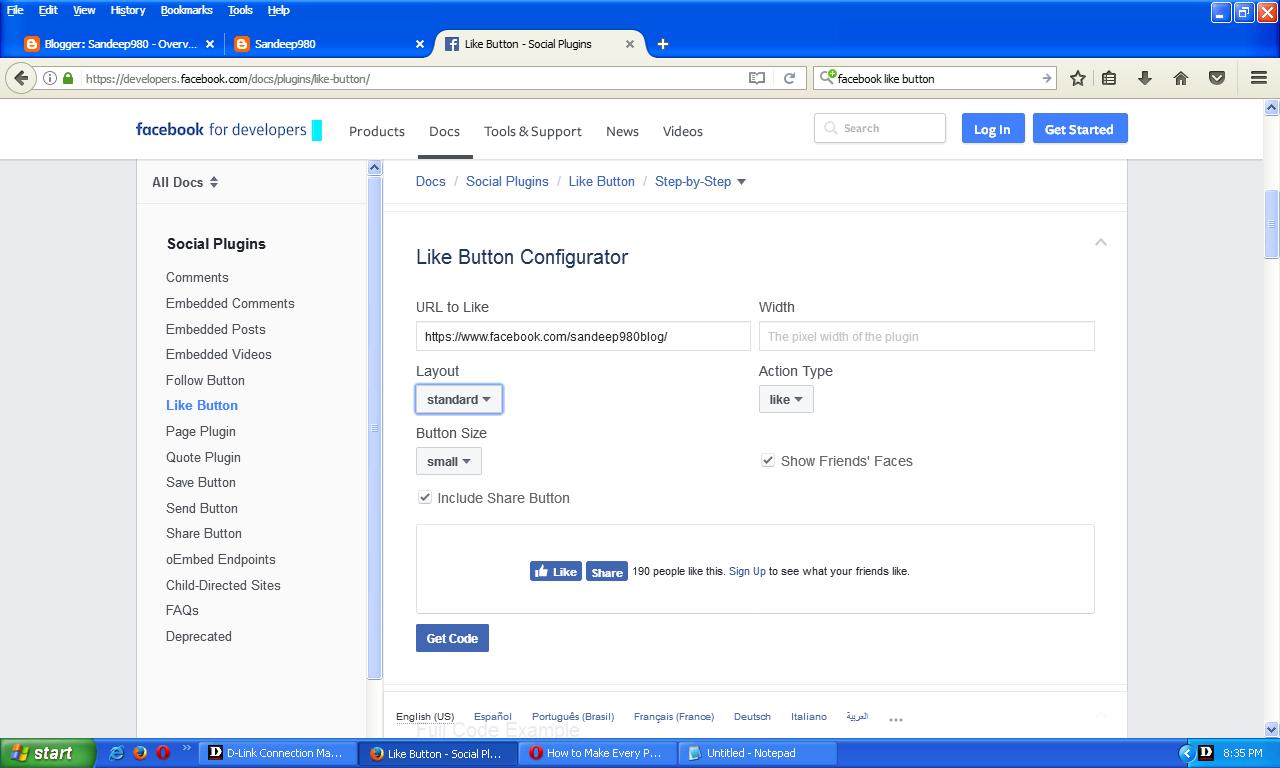Open the Button Size small dropdown
The height and width of the screenshot is (768, 1280).
point(449,461)
